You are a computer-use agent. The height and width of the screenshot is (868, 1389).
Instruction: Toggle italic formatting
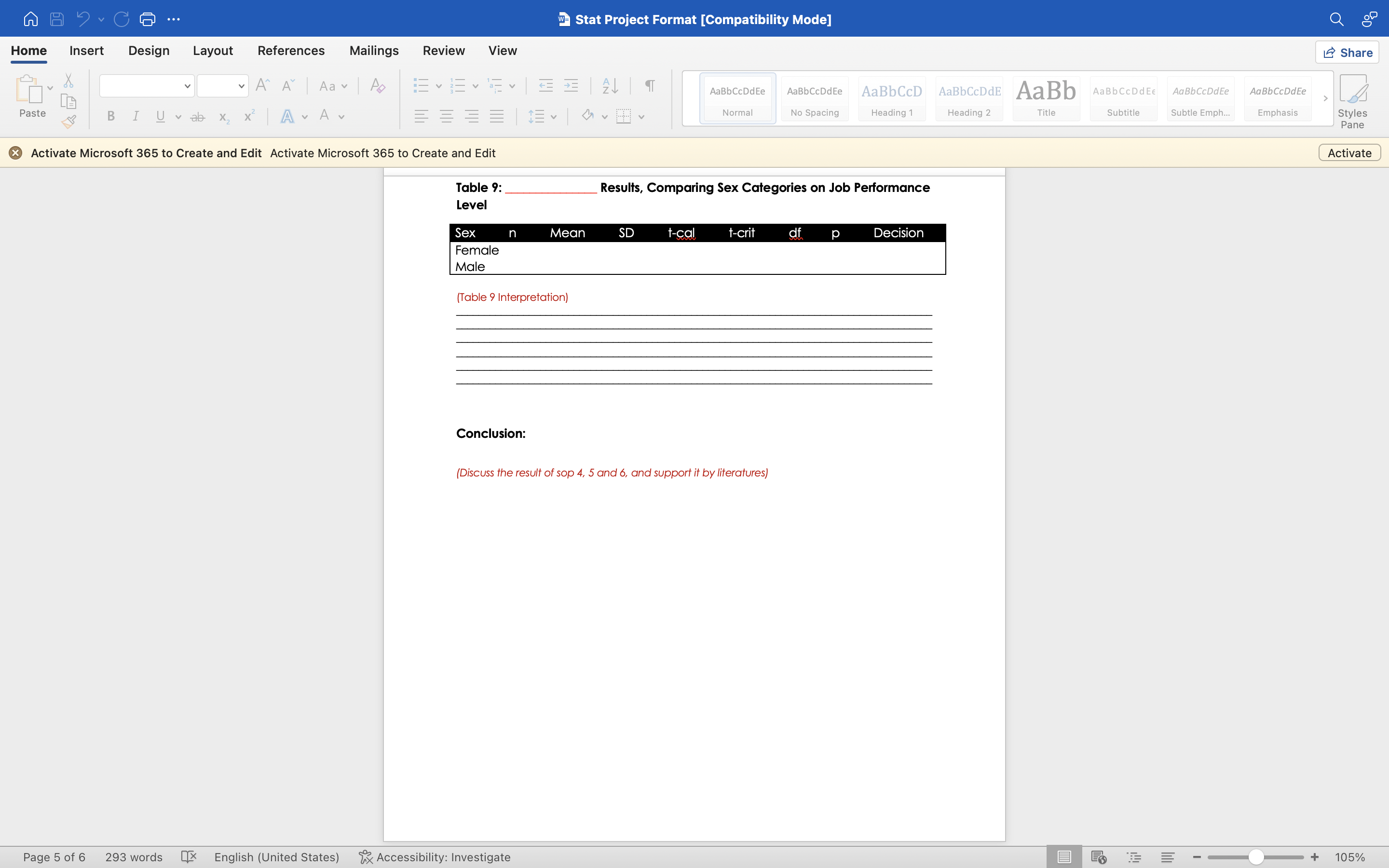point(136,116)
